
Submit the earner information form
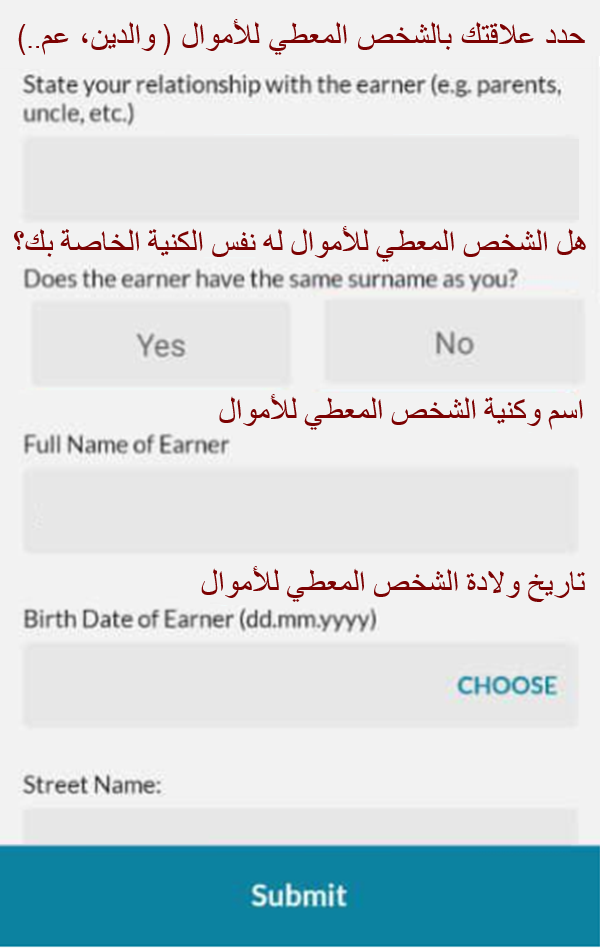pyautogui.click(x=299, y=895)
